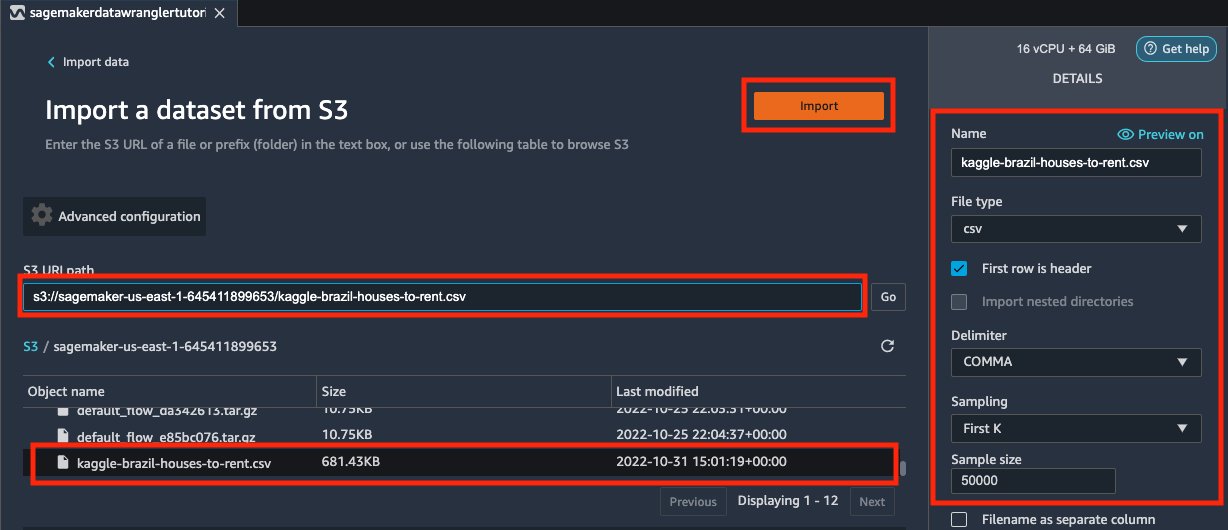The width and height of the screenshot is (1228, 530).
Task: Click the S3 breadcrumb link
Action: (30, 346)
